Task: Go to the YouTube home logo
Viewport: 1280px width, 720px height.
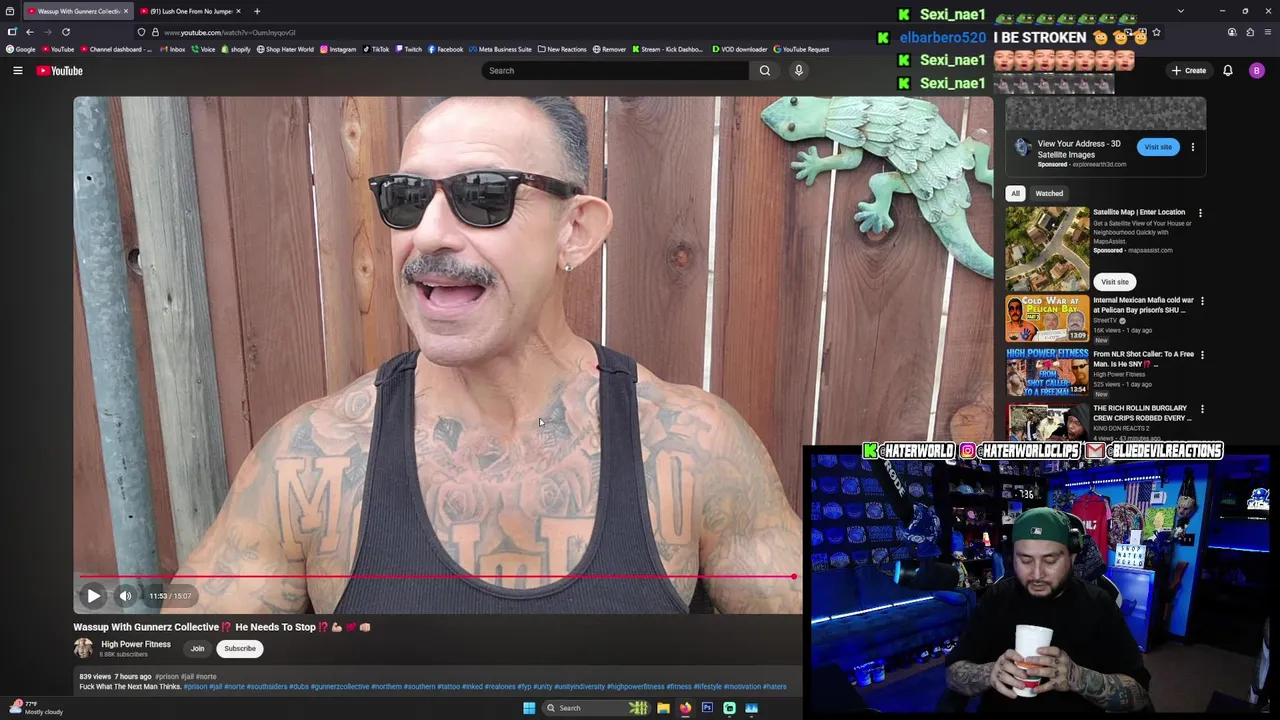Action: (60, 70)
